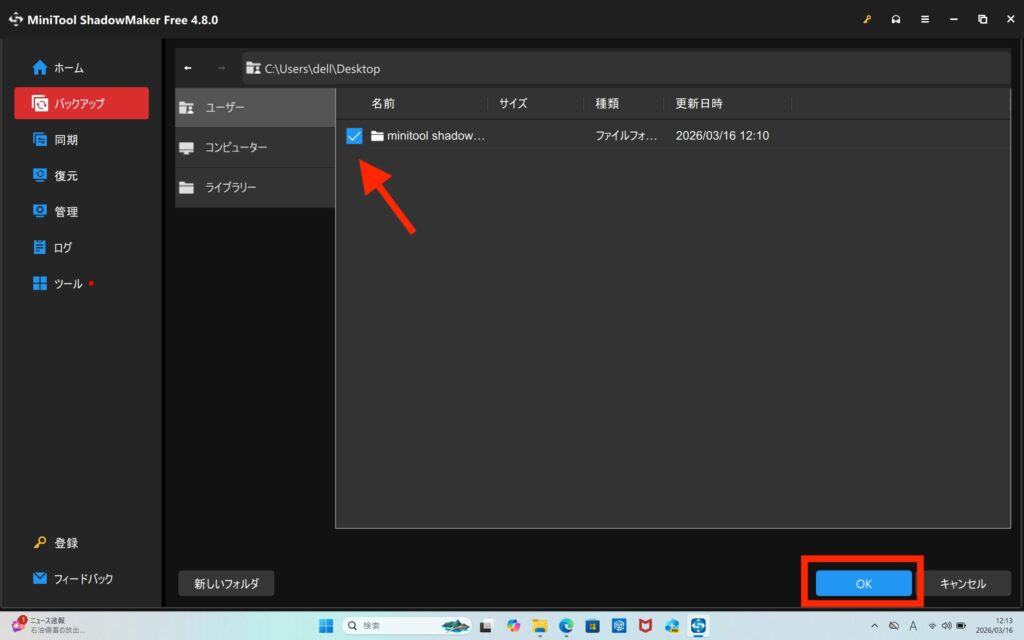
Task: Open the 同期 (Sync) section
Action: pos(66,140)
